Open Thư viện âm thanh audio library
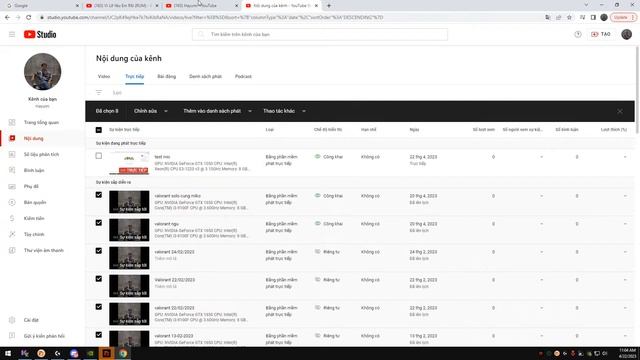The width and height of the screenshot is (640, 360). [x=43, y=250]
